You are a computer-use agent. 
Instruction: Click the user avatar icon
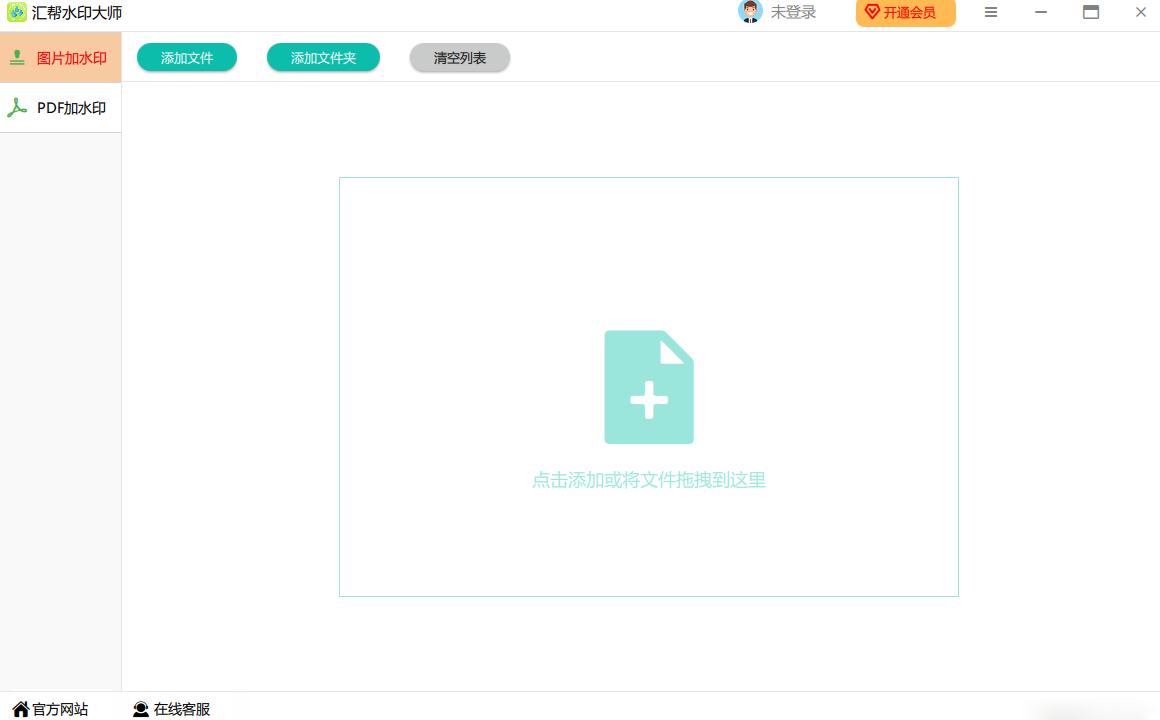point(749,12)
